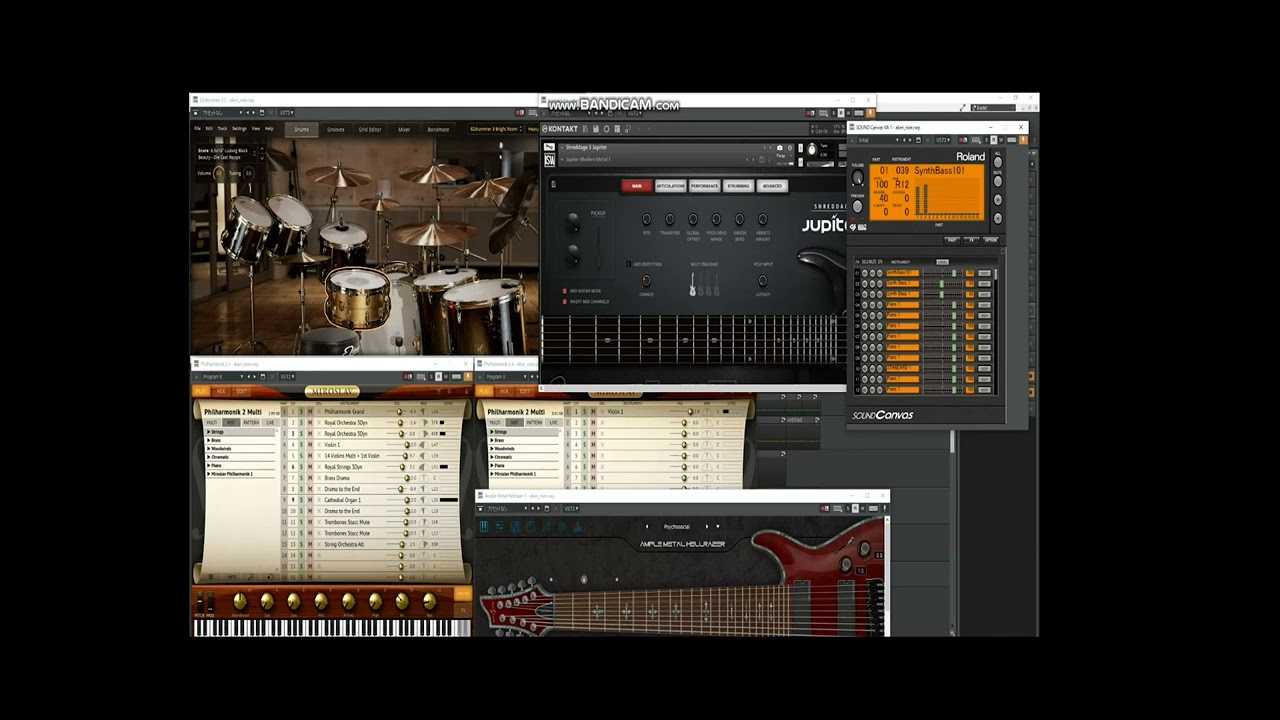1280x720 pixels.
Task: Click the search magnifier icon in Philharmonik browser
Action: pyautogui.click(x=250, y=577)
